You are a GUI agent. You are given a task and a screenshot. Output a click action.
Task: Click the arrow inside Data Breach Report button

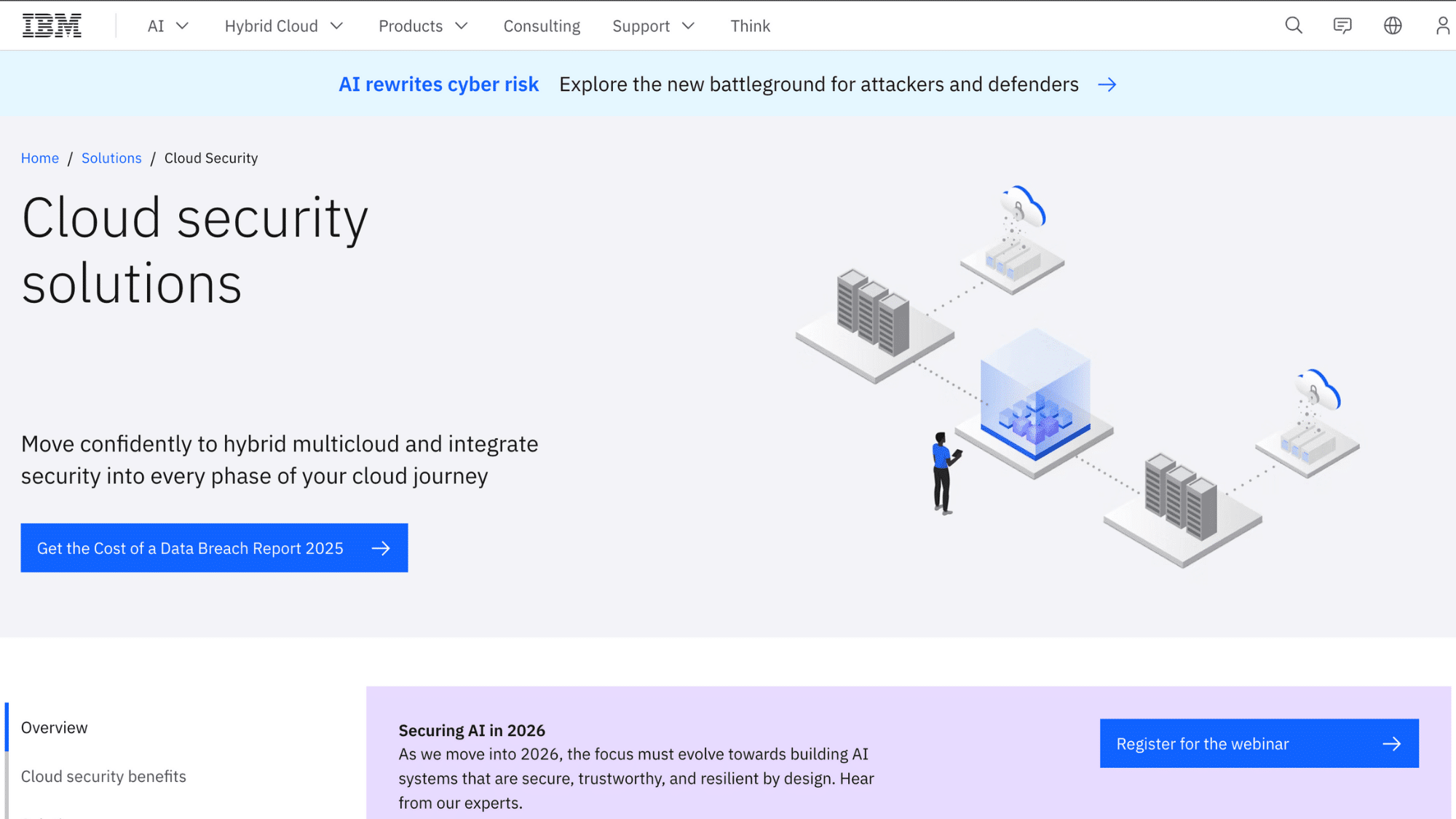(381, 548)
